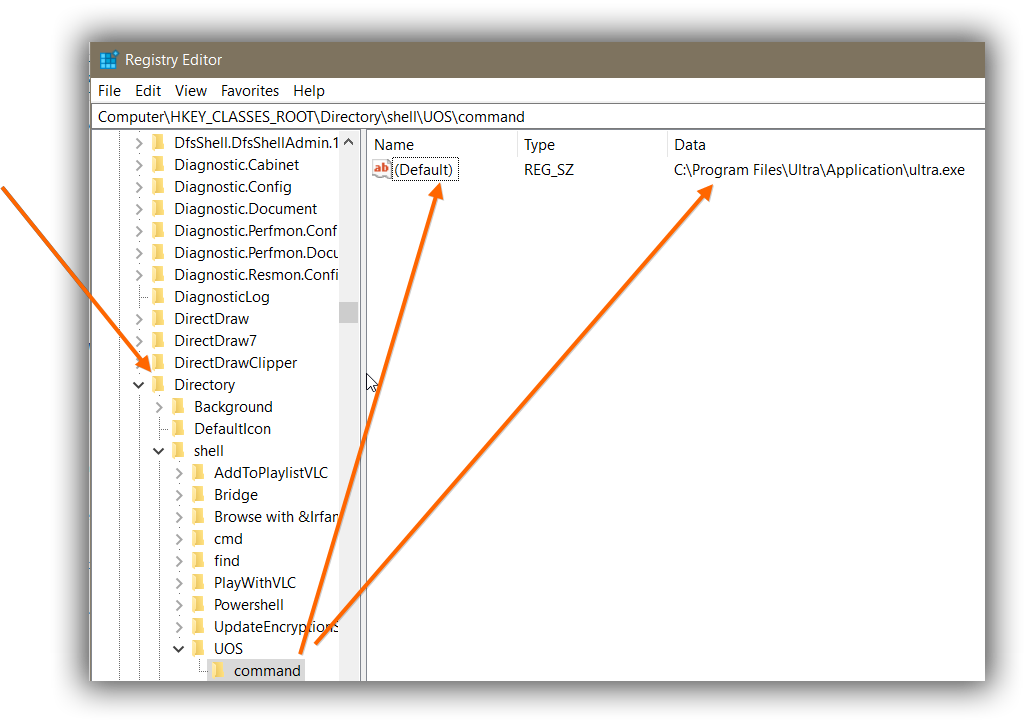Click the registry path address bar

point(537,117)
